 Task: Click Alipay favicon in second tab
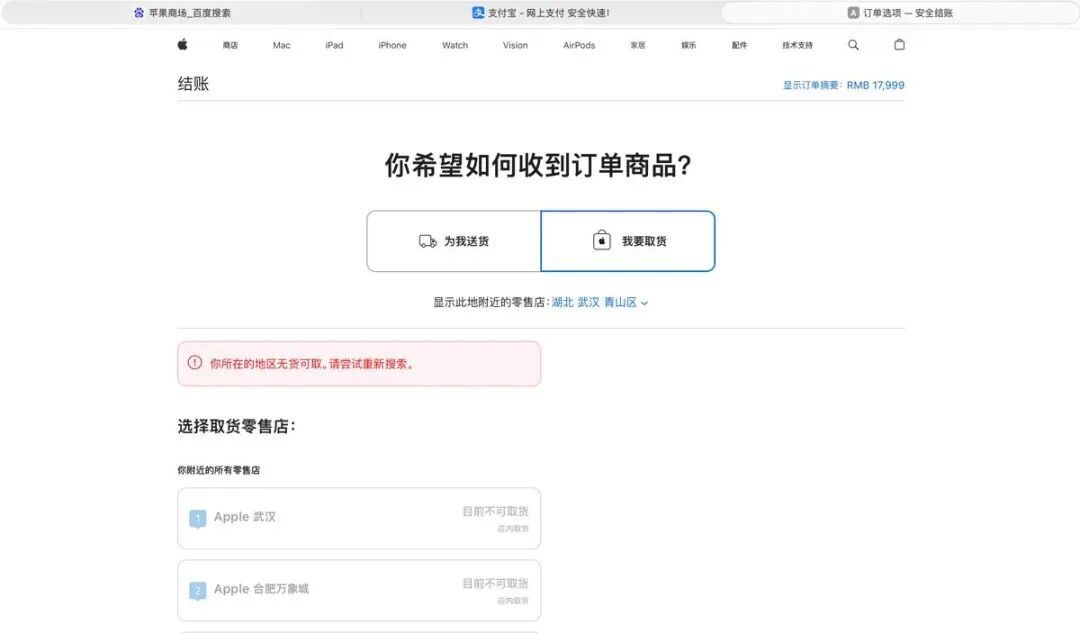[x=477, y=12]
